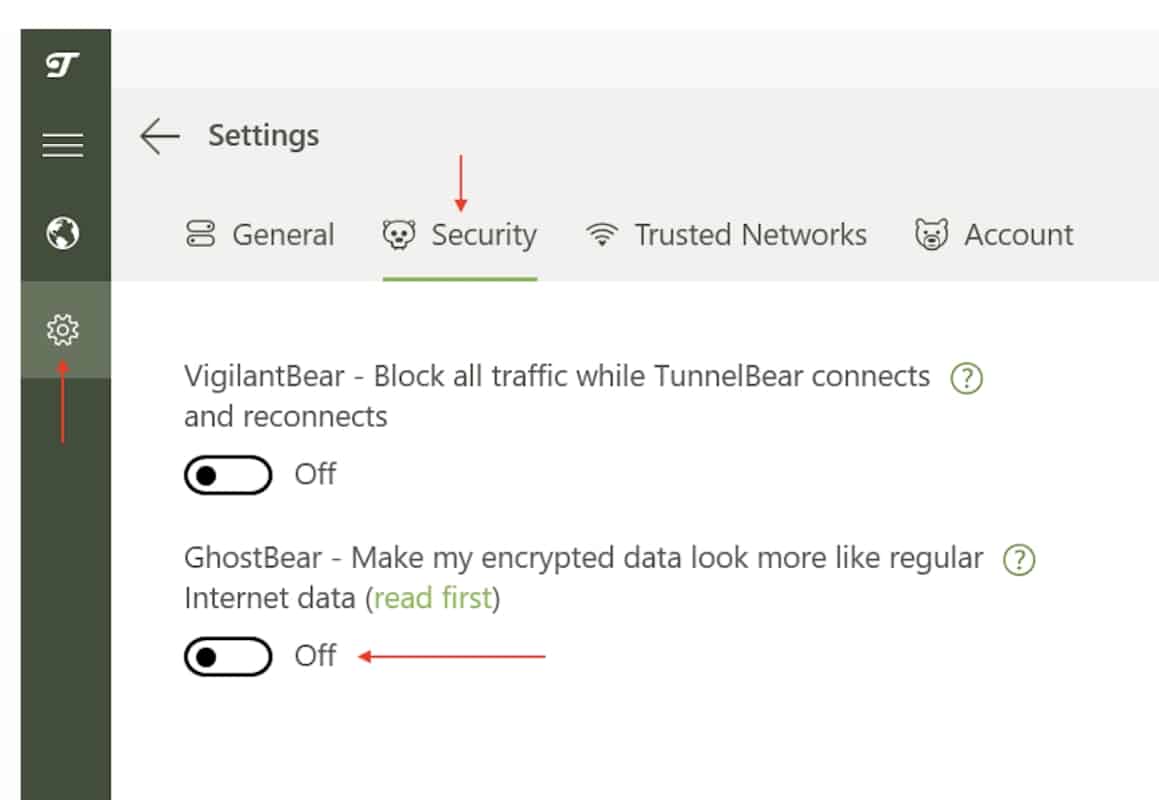This screenshot has height=800, width=1159.
Task: Click the bear face icon beside Security
Action: coord(399,235)
